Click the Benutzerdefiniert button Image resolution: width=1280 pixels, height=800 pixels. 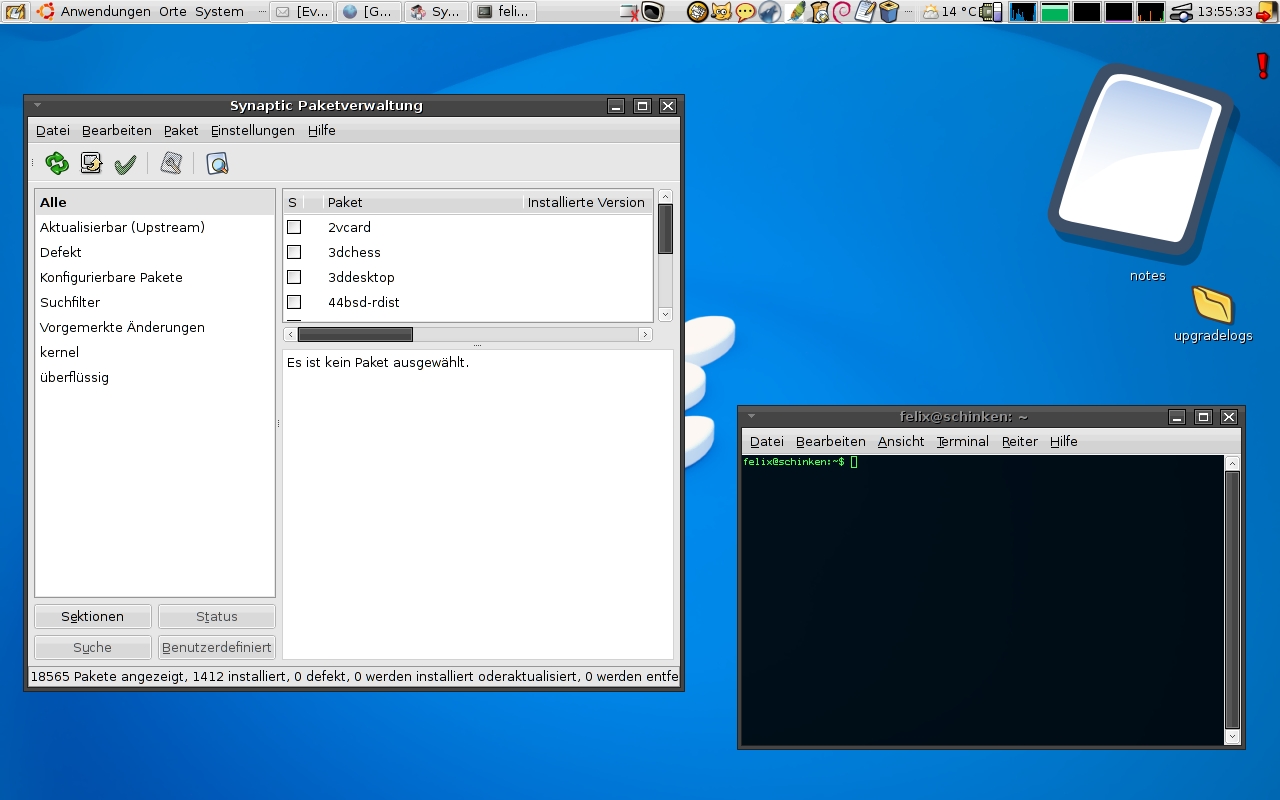click(x=217, y=648)
